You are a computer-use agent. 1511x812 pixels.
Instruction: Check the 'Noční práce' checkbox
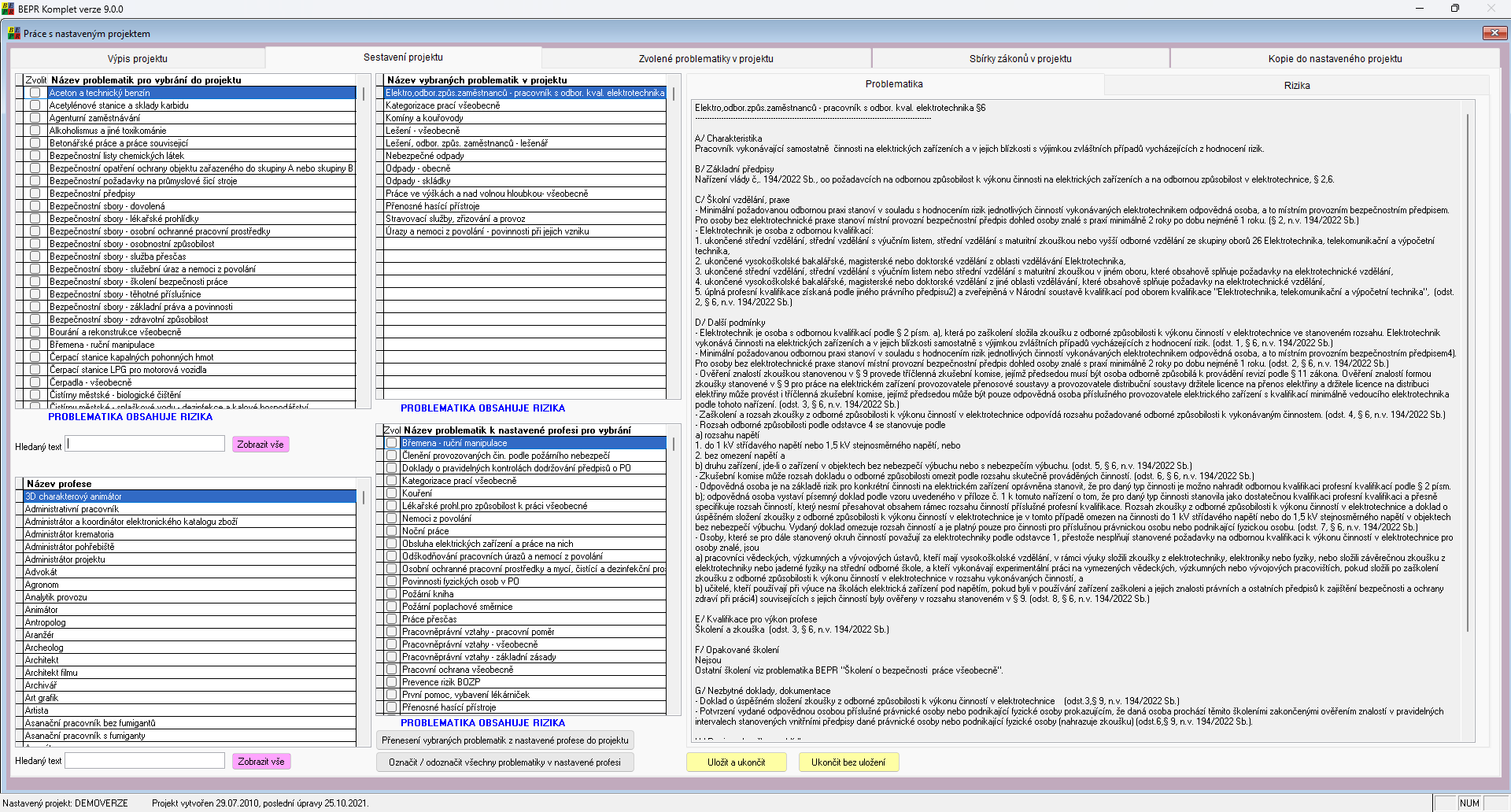coord(392,531)
